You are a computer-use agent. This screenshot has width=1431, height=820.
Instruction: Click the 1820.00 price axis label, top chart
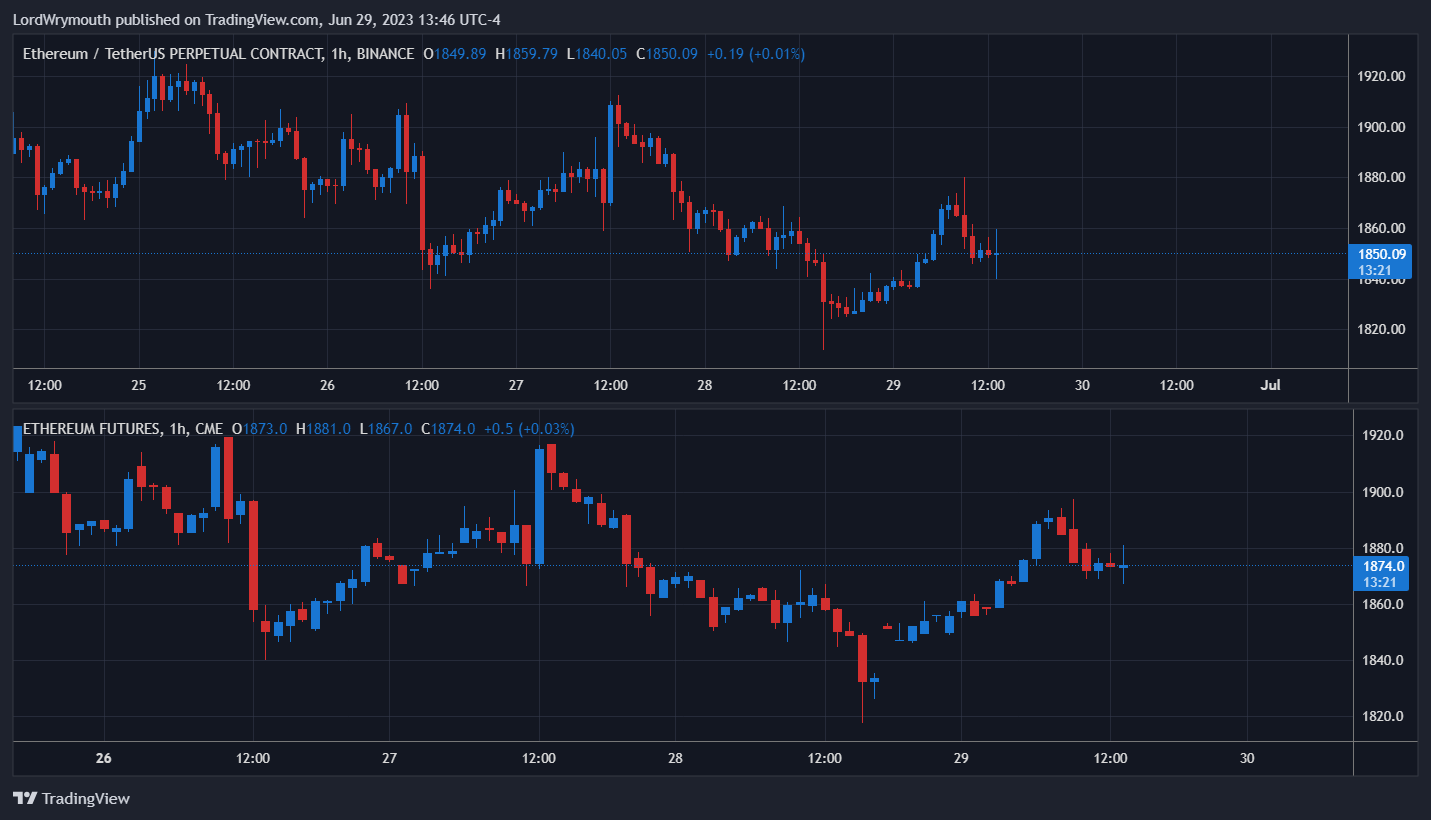pyautogui.click(x=1383, y=329)
